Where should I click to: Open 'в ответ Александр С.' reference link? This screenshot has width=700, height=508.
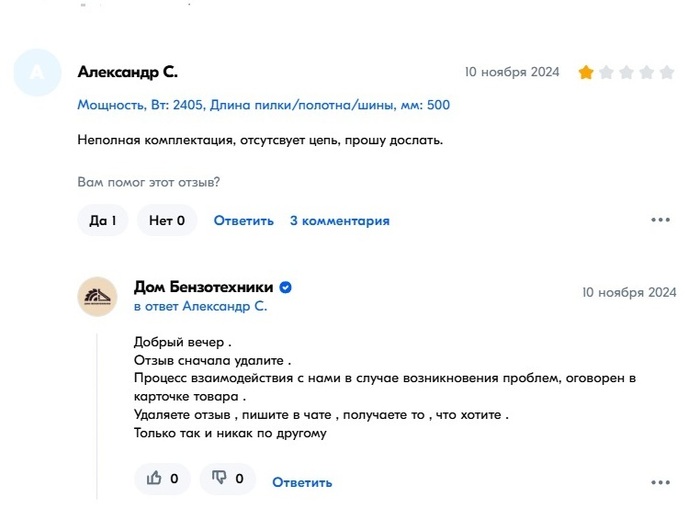(x=200, y=306)
